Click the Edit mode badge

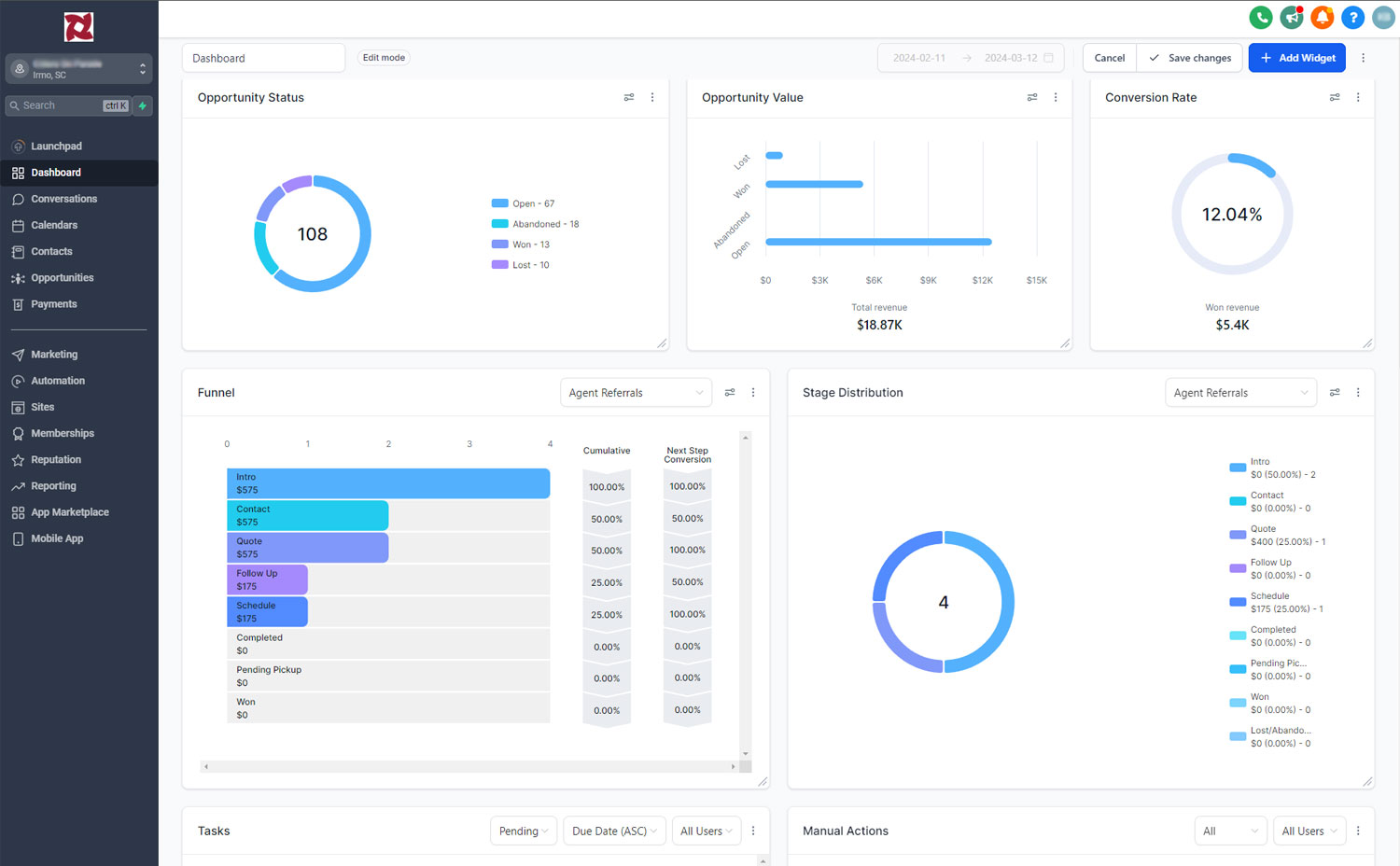pos(384,58)
